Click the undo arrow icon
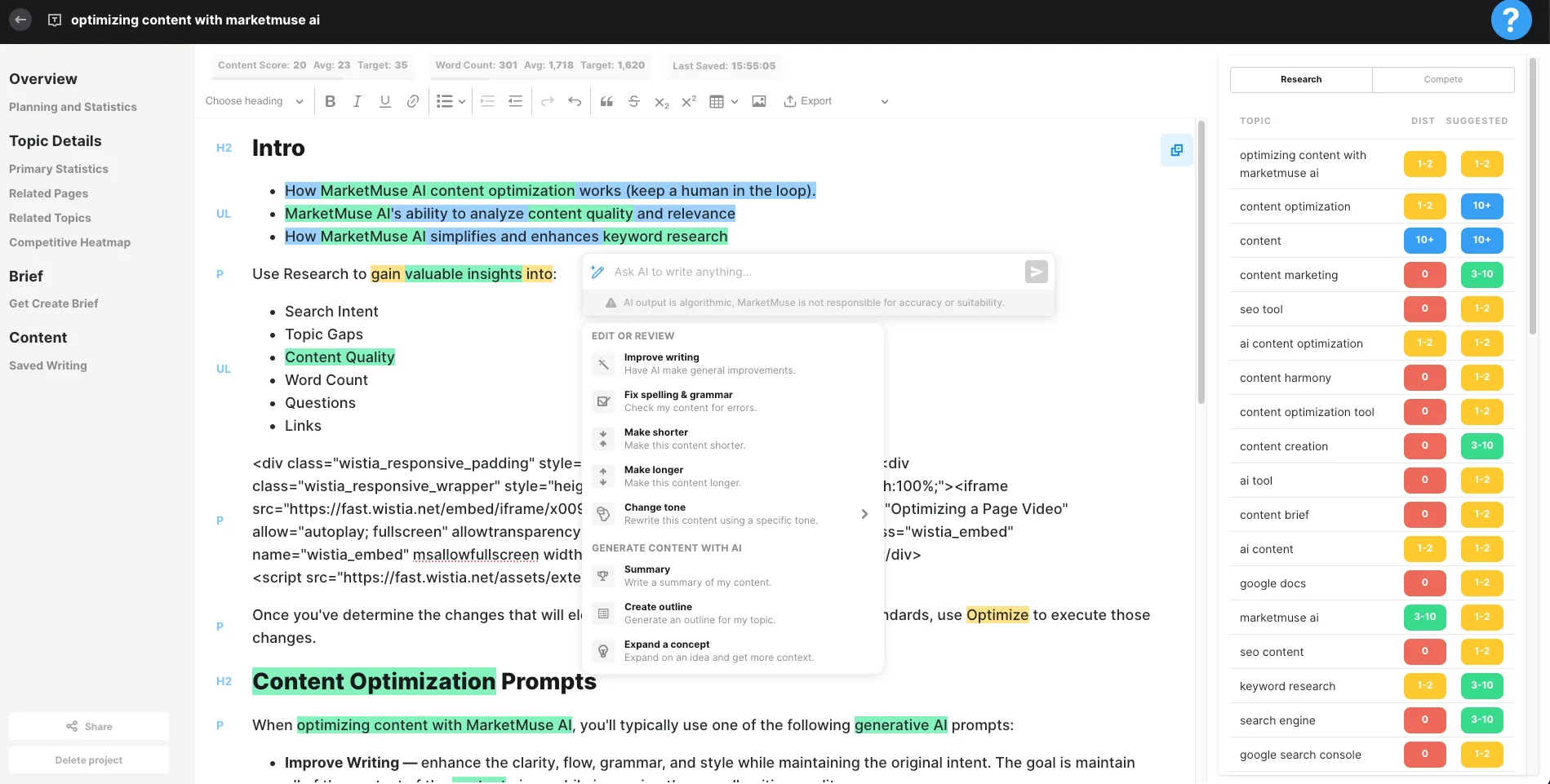Image resolution: width=1550 pixels, height=784 pixels. click(575, 101)
